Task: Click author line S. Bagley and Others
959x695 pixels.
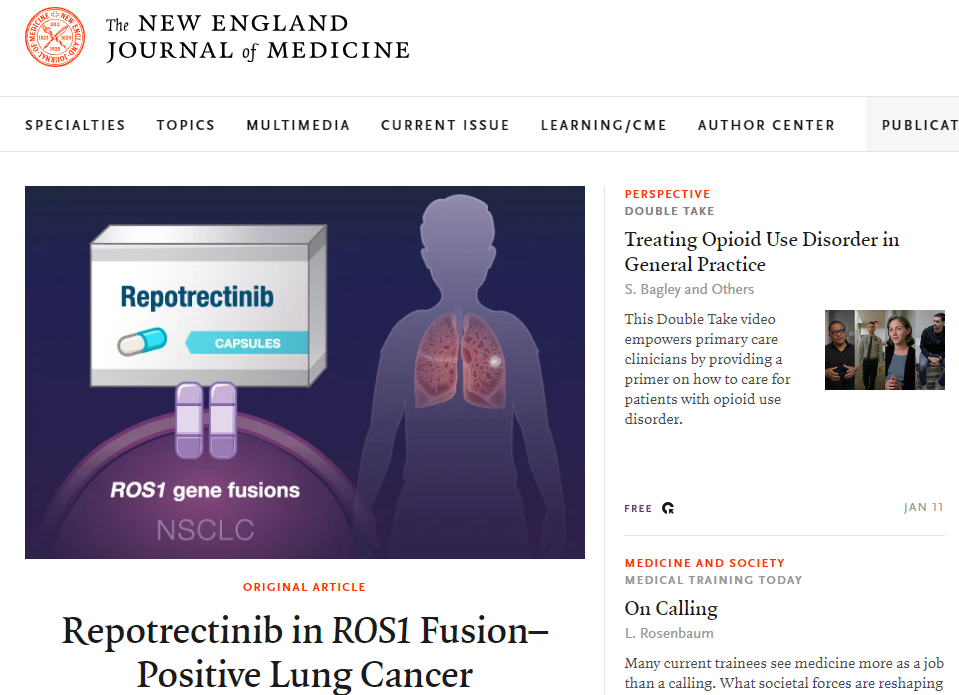Action: [x=689, y=289]
